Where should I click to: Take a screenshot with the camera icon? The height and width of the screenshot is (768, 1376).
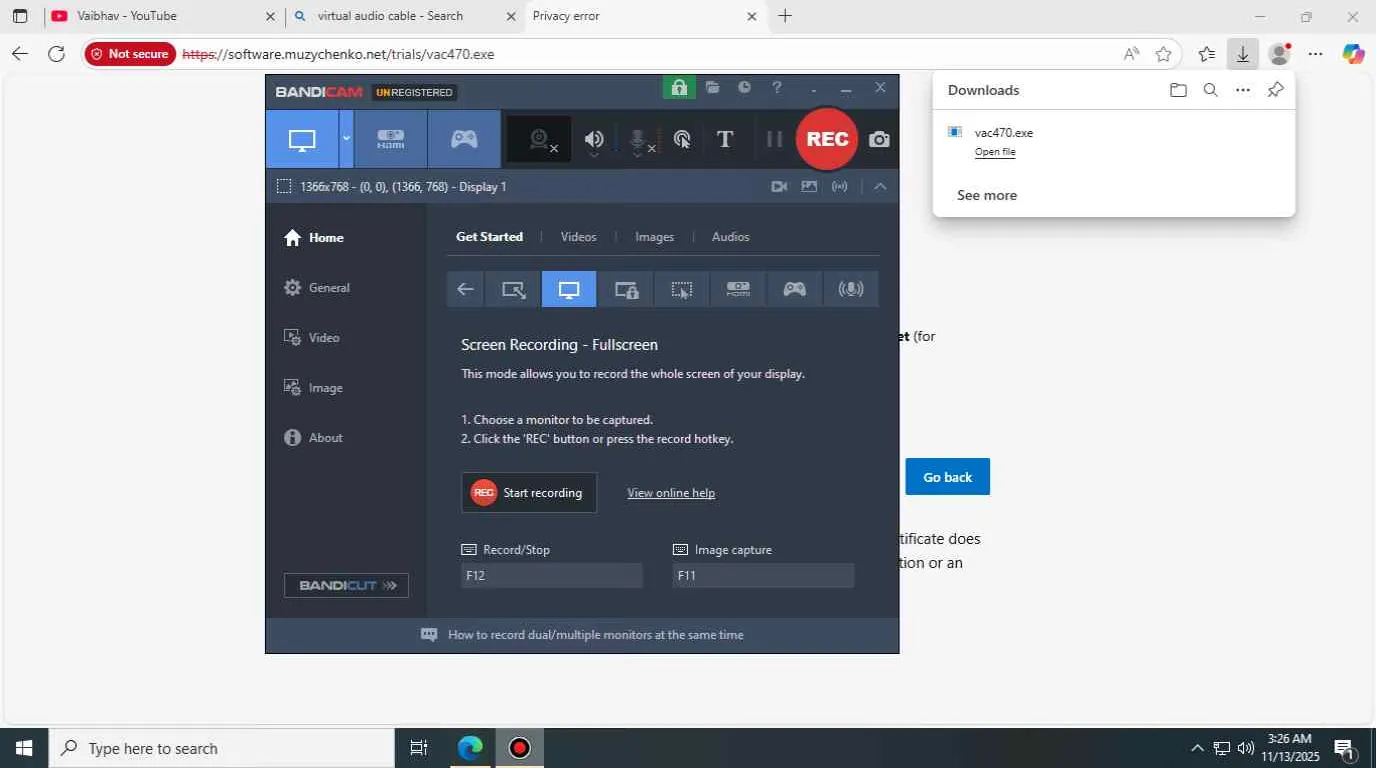[x=879, y=139]
